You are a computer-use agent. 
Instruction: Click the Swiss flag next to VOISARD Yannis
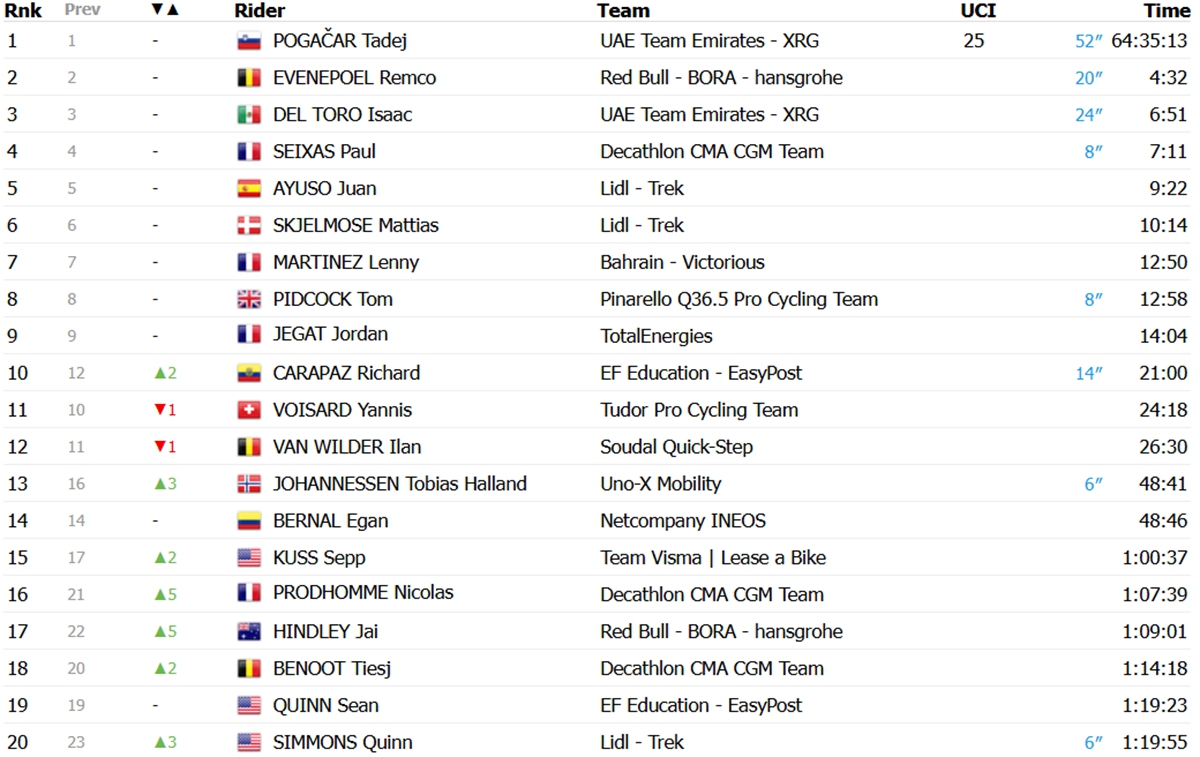click(249, 411)
